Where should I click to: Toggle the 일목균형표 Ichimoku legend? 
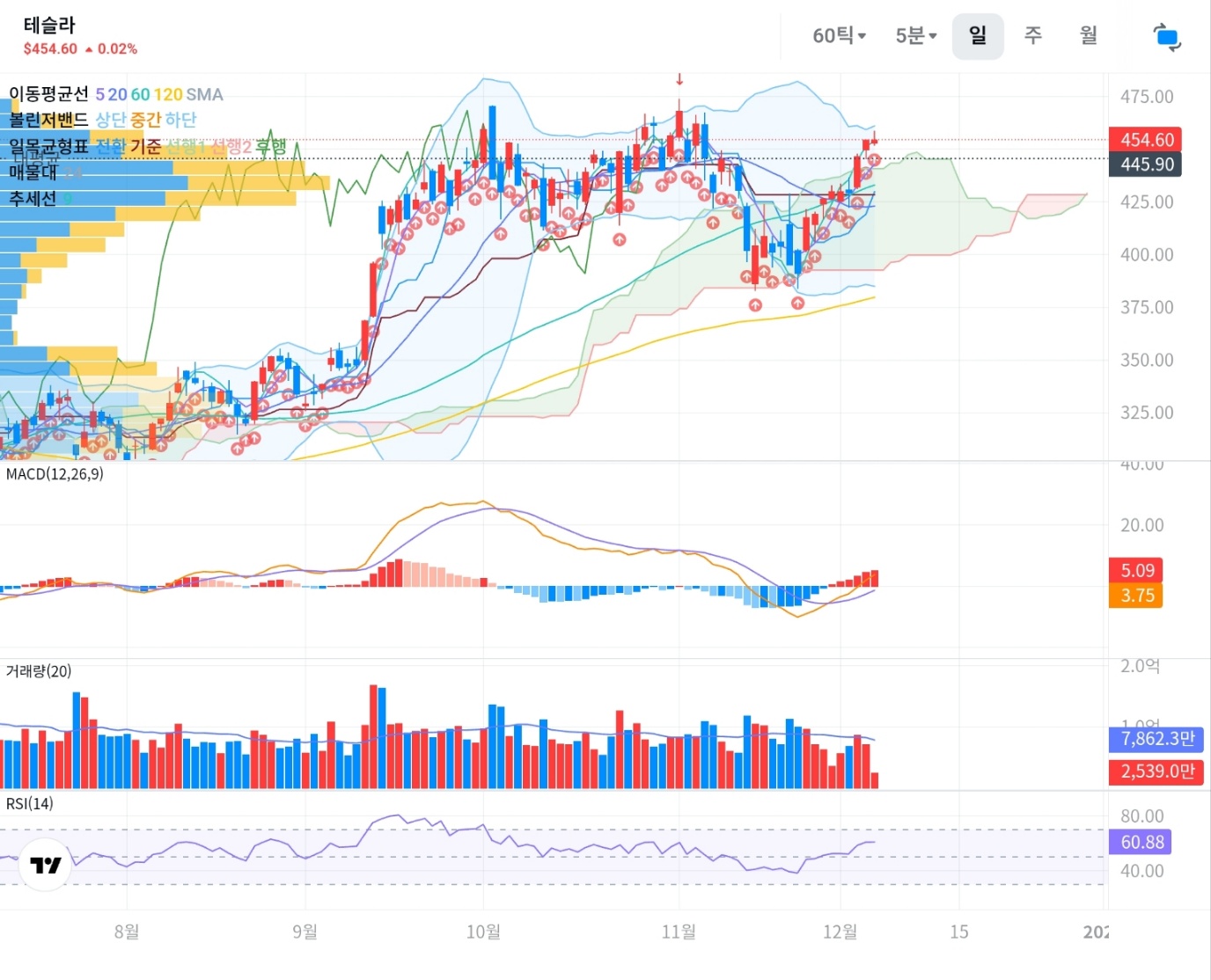tap(49, 146)
